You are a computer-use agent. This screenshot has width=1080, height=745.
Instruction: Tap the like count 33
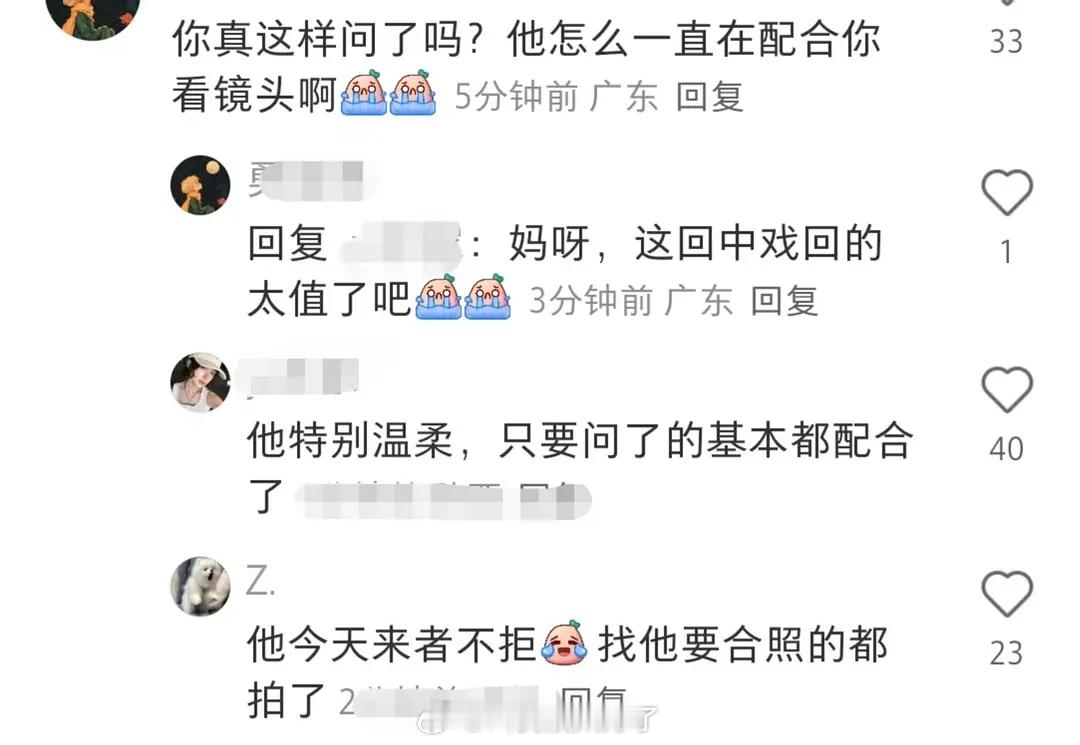point(1006,42)
